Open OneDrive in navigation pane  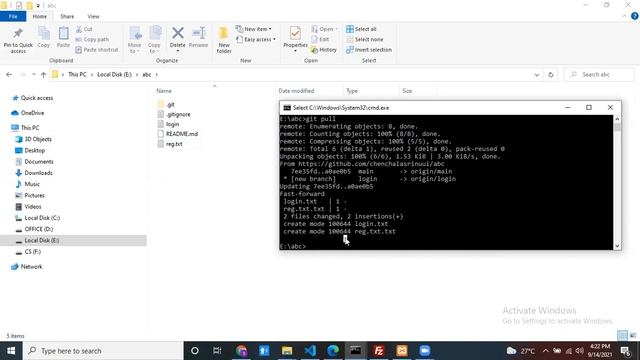(x=28, y=113)
